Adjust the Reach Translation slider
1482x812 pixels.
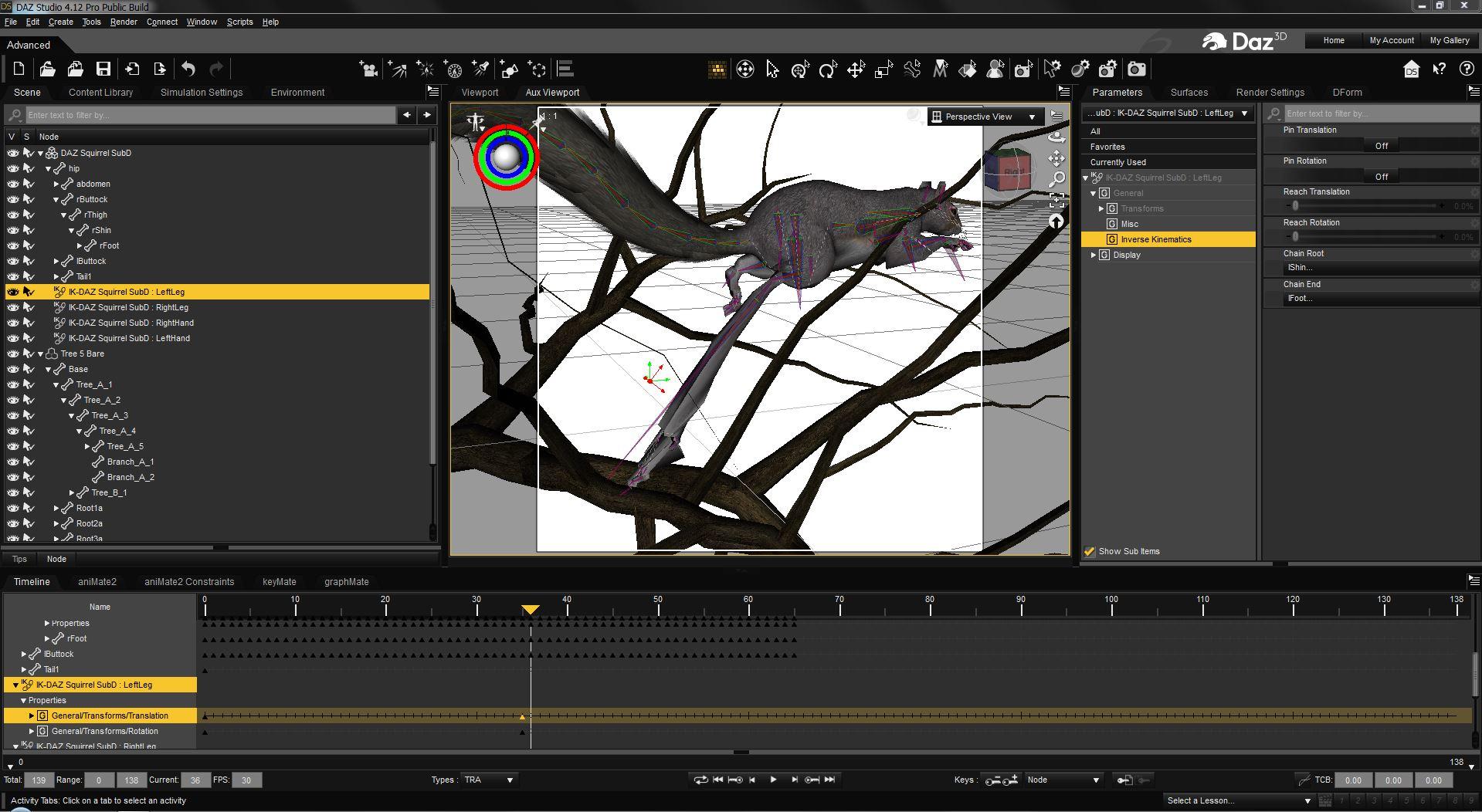pyautogui.click(x=1295, y=206)
